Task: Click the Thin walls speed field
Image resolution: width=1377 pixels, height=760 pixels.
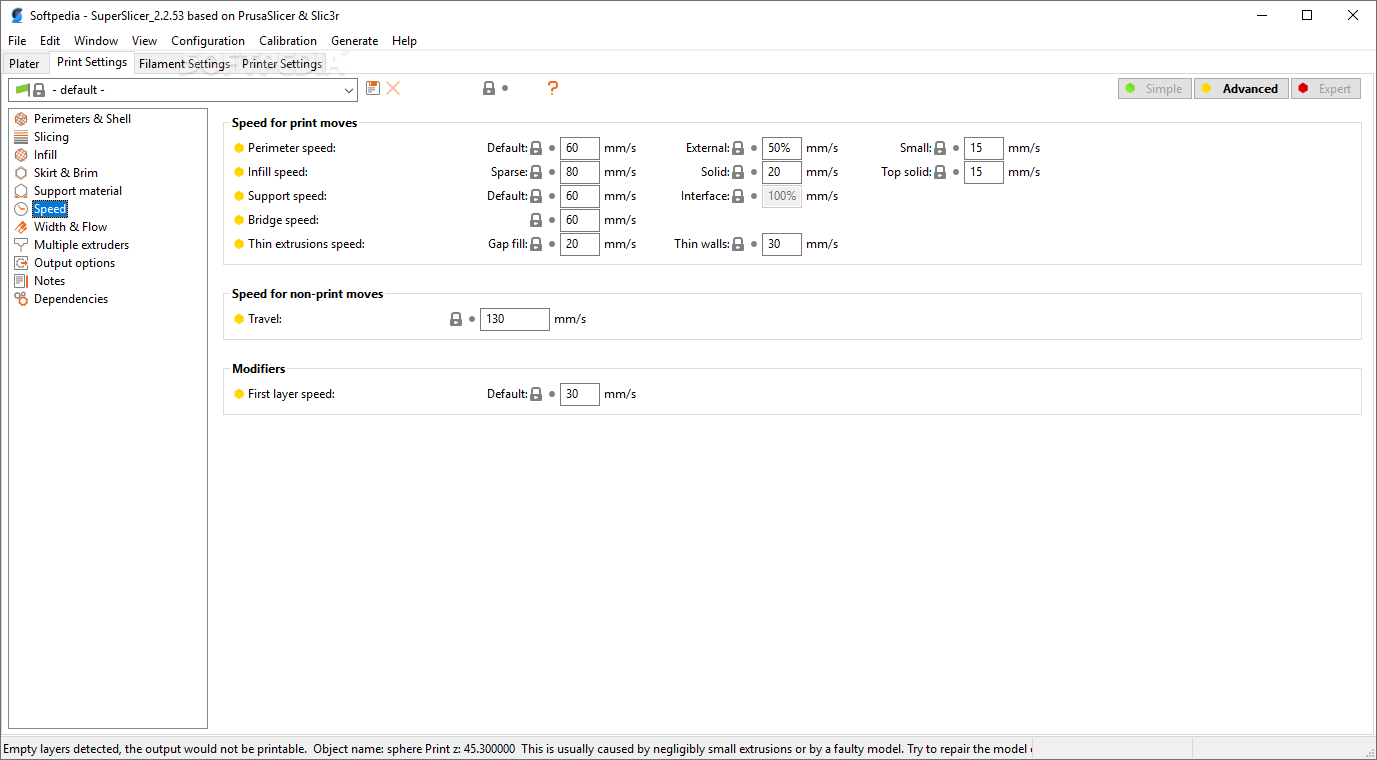Action: point(782,244)
